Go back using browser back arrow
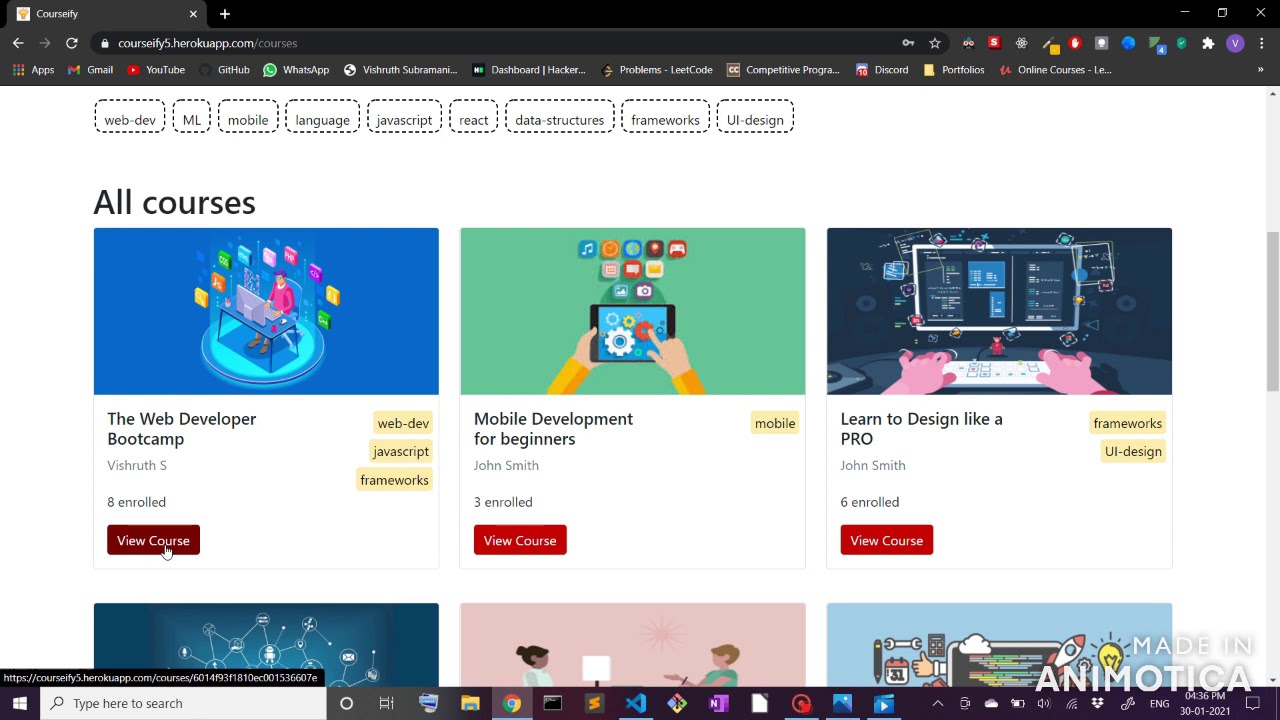Viewport: 1280px width, 720px height. click(x=18, y=43)
